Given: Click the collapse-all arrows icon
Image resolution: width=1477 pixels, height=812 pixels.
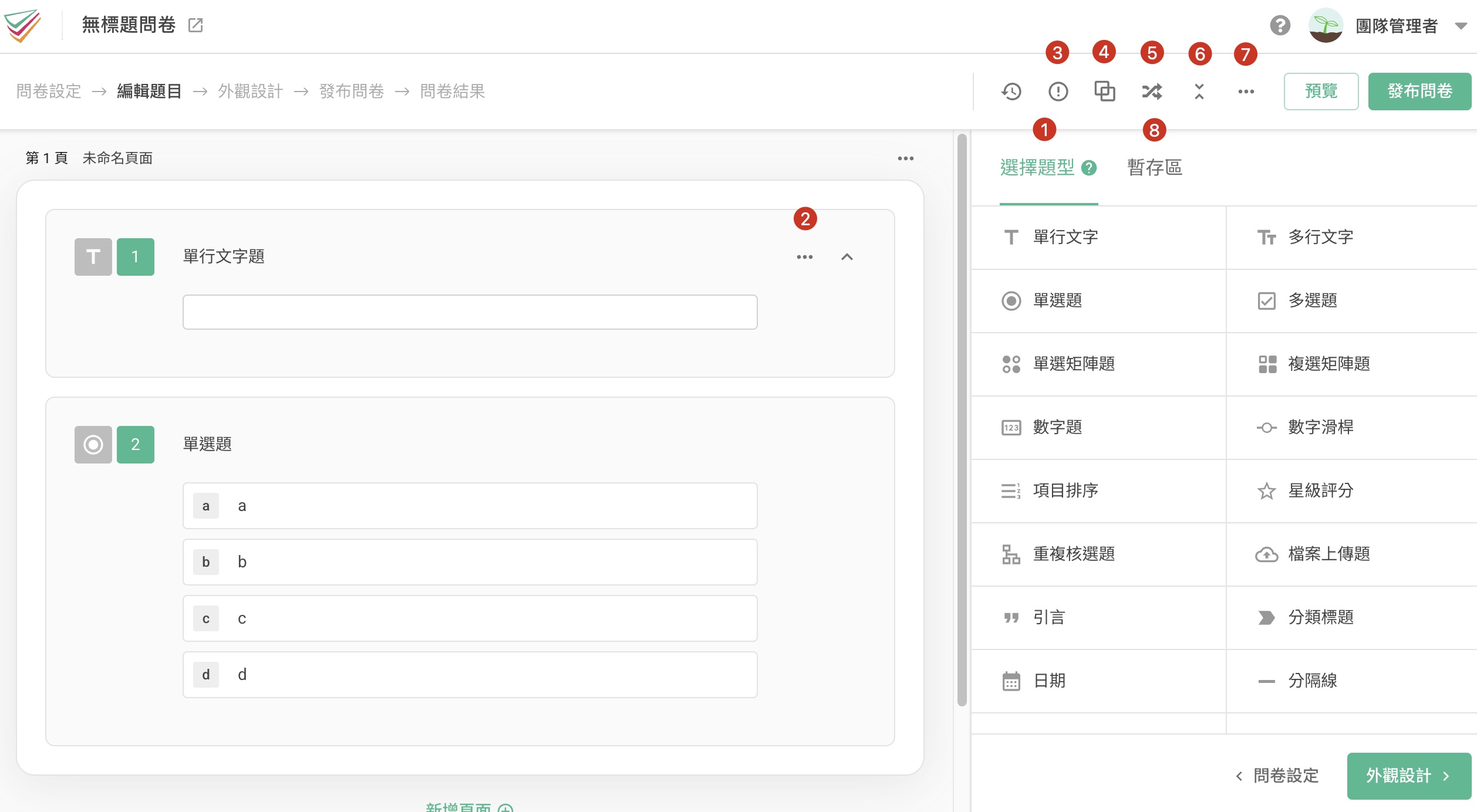Looking at the screenshot, I should (x=1199, y=92).
